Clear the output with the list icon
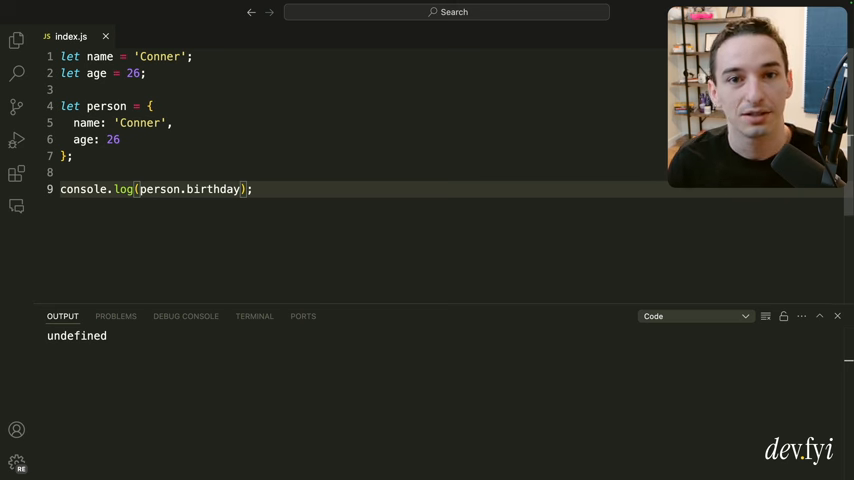 pos(766,317)
